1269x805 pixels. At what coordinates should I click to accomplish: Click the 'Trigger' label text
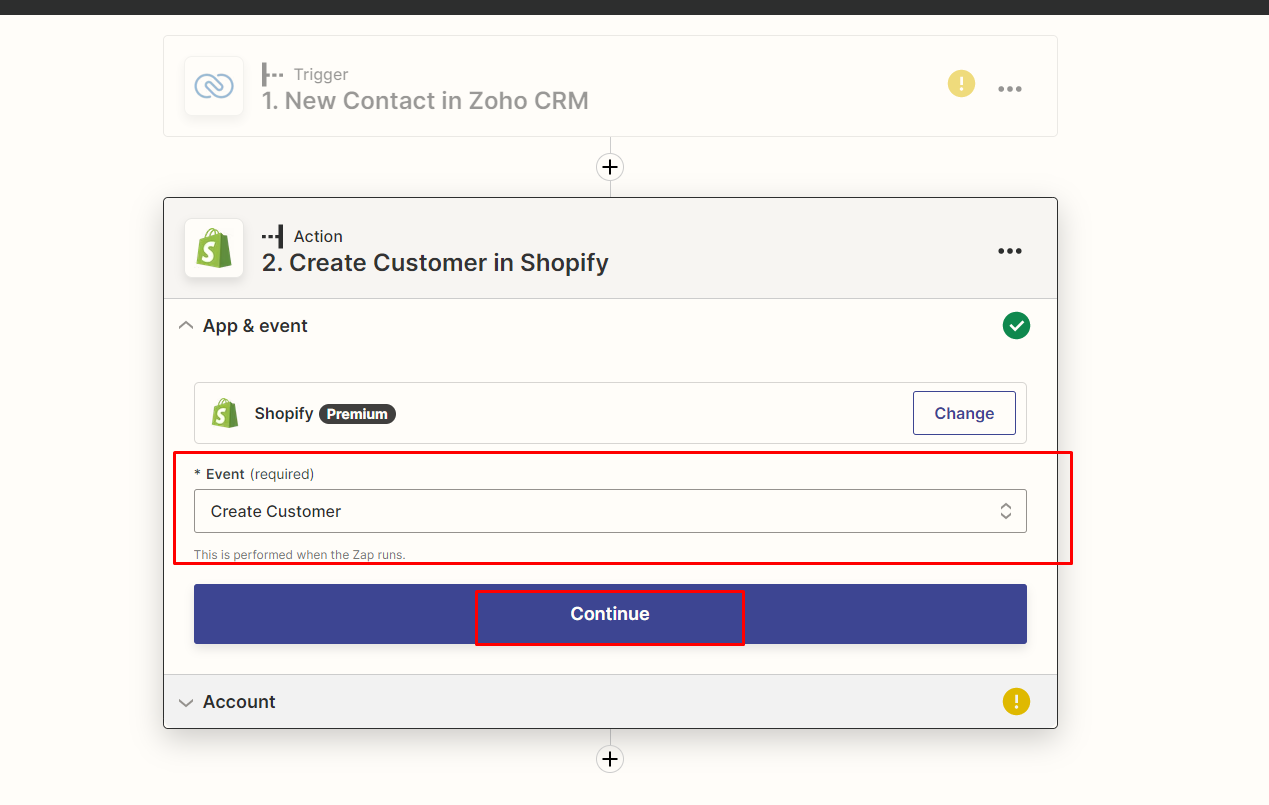[321, 74]
